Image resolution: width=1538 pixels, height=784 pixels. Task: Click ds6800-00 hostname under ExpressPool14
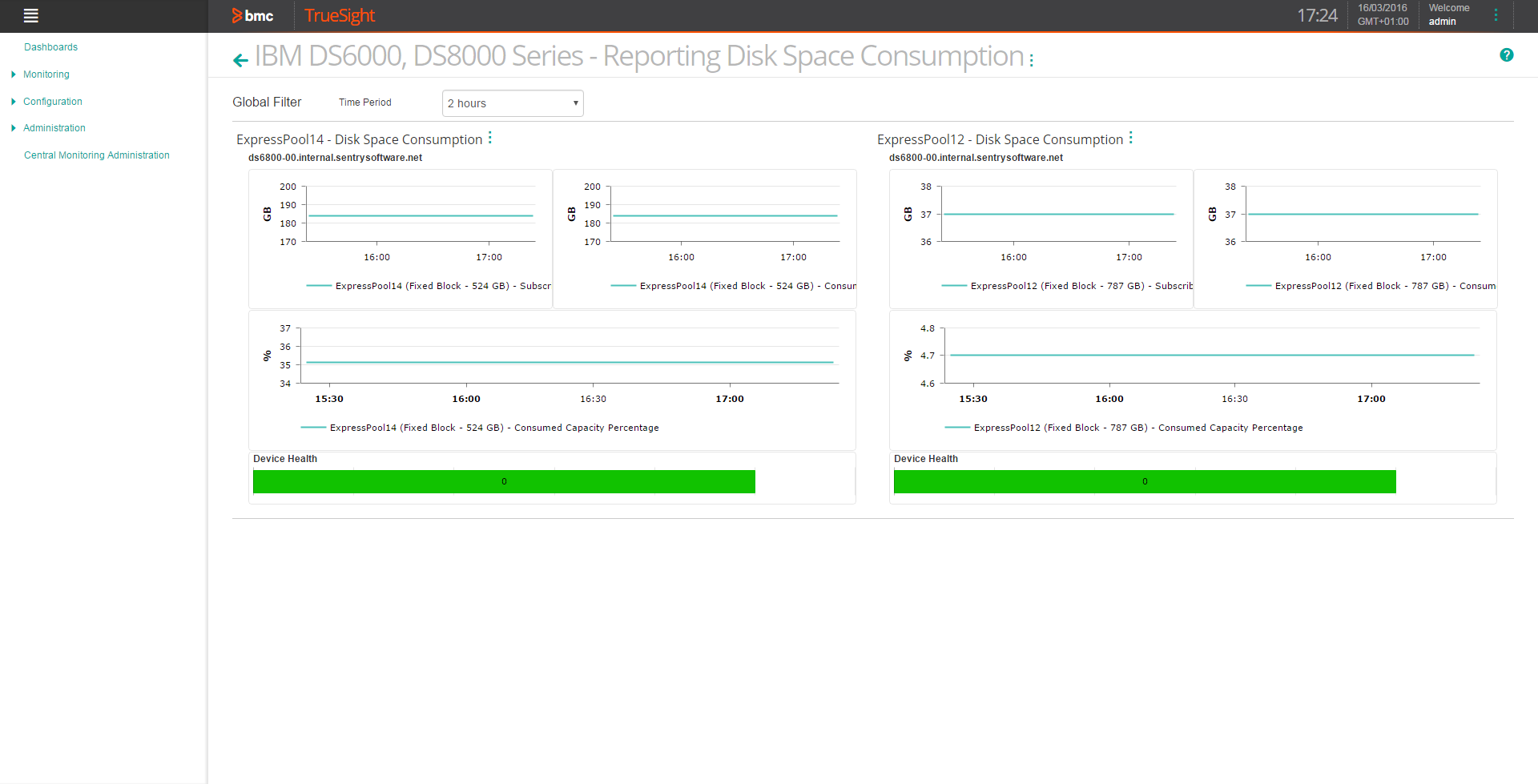(335, 158)
